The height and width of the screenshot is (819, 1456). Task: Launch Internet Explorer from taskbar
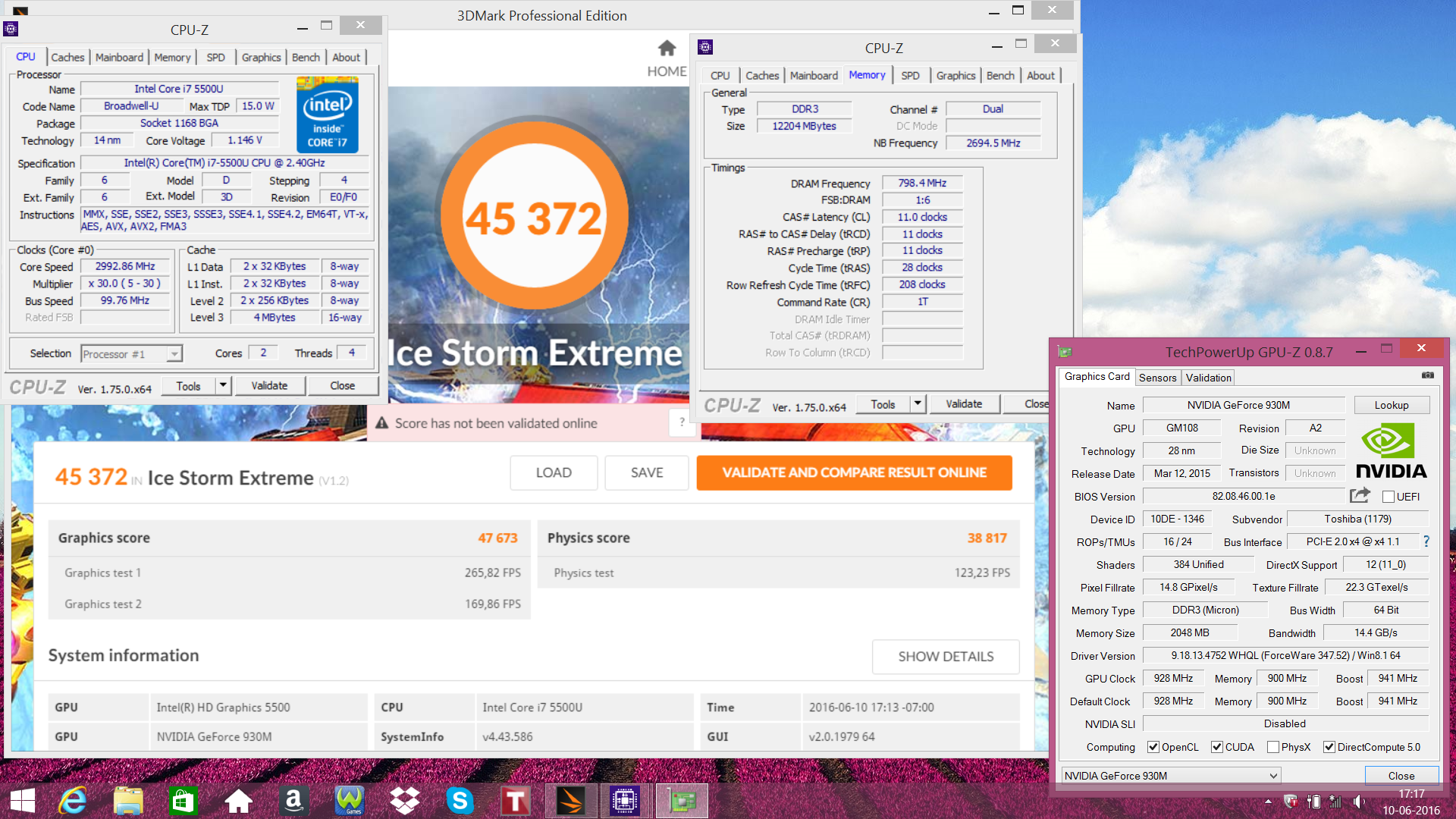pyautogui.click(x=74, y=801)
